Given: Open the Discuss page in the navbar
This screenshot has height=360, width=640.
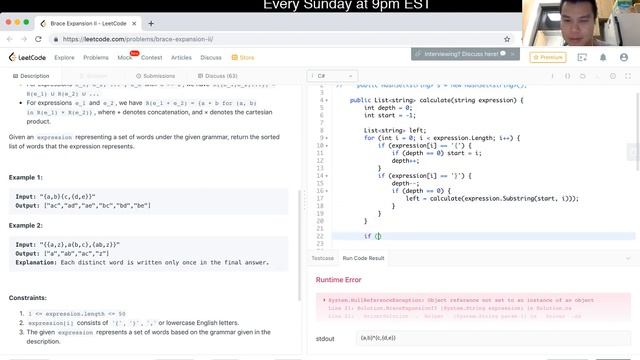Looking at the screenshot, I should (x=211, y=58).
